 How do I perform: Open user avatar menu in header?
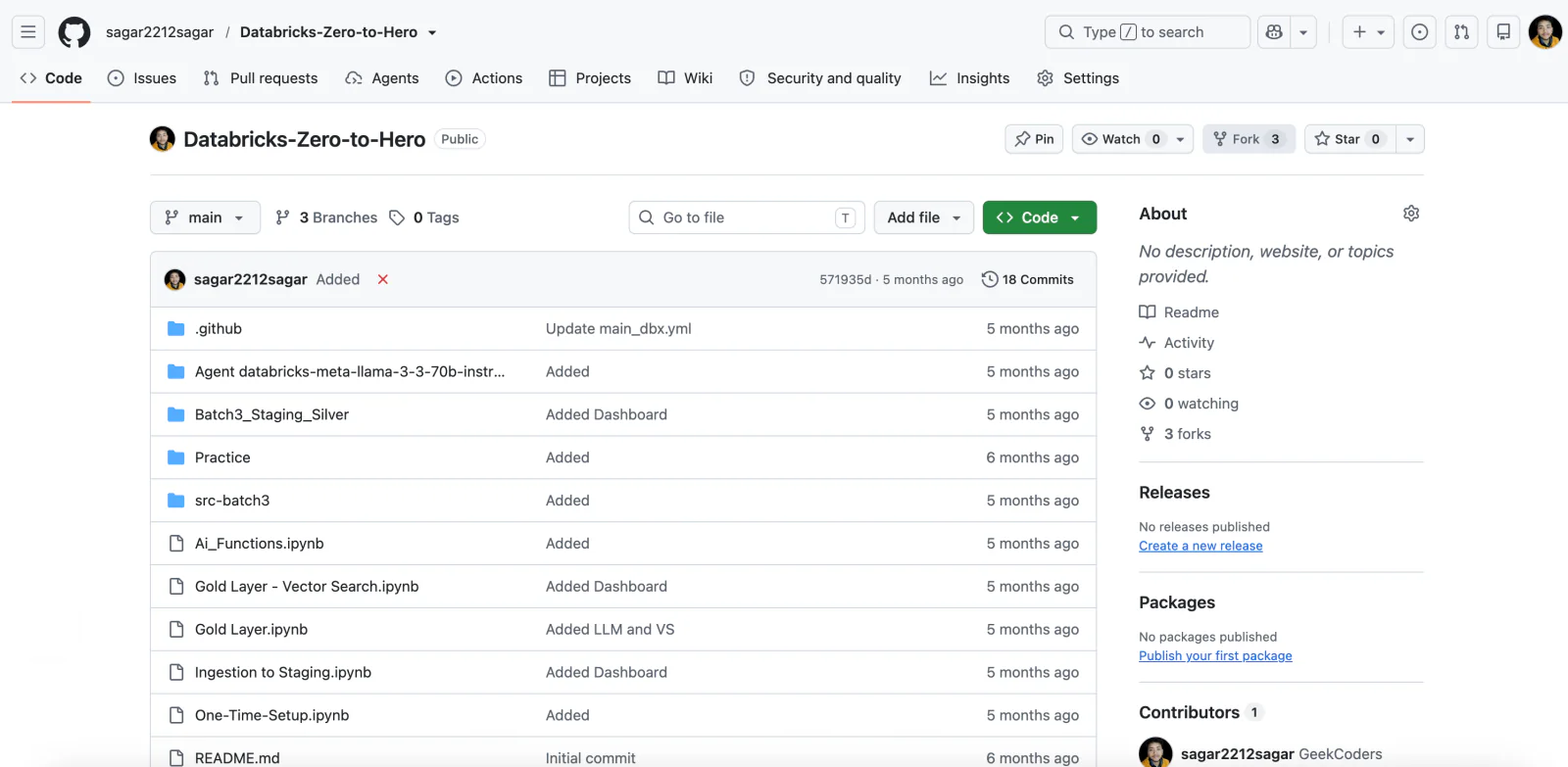(x=1545, y=32)
